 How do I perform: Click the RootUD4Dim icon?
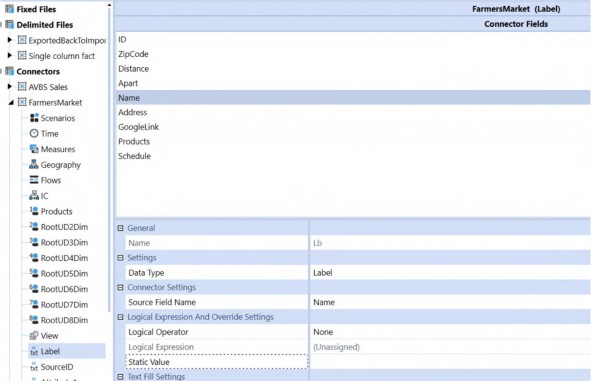[x=34, y=257]
